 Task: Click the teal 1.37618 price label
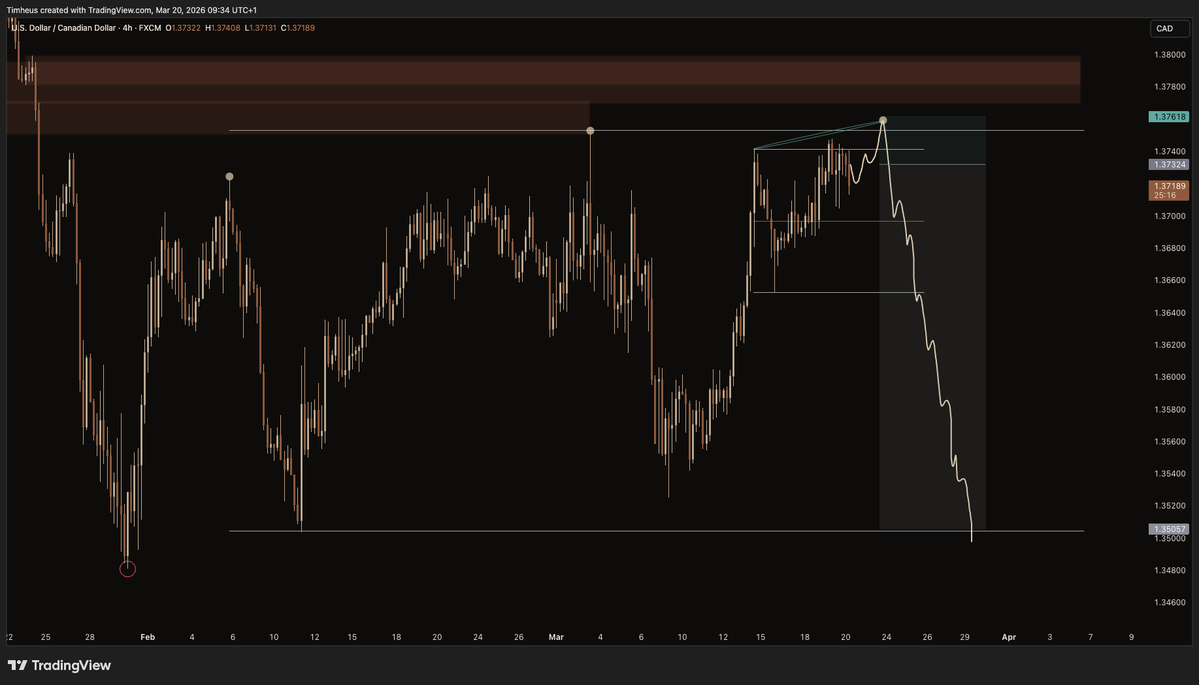pos(1169,117)
